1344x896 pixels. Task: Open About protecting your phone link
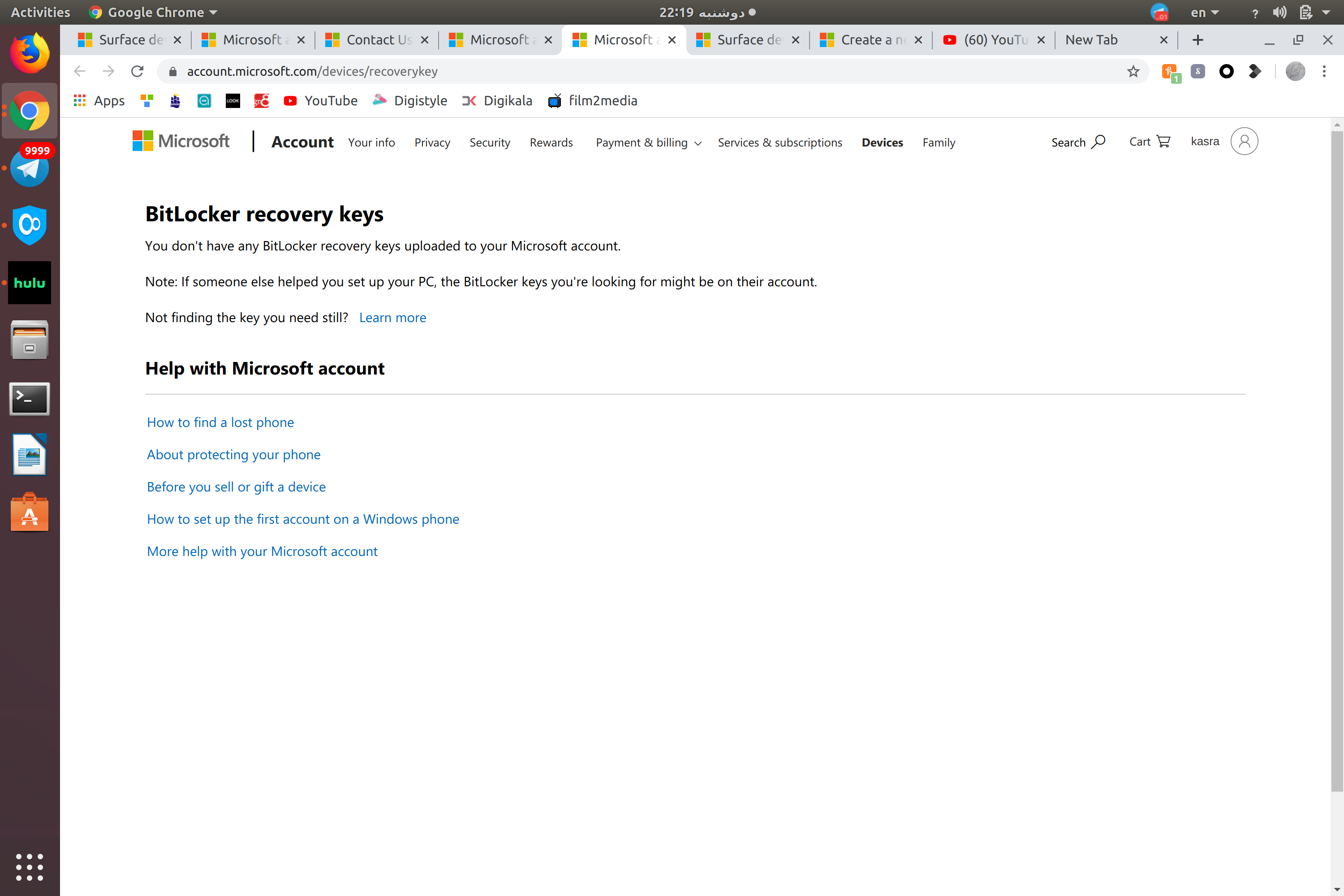(x=234, y=454)
